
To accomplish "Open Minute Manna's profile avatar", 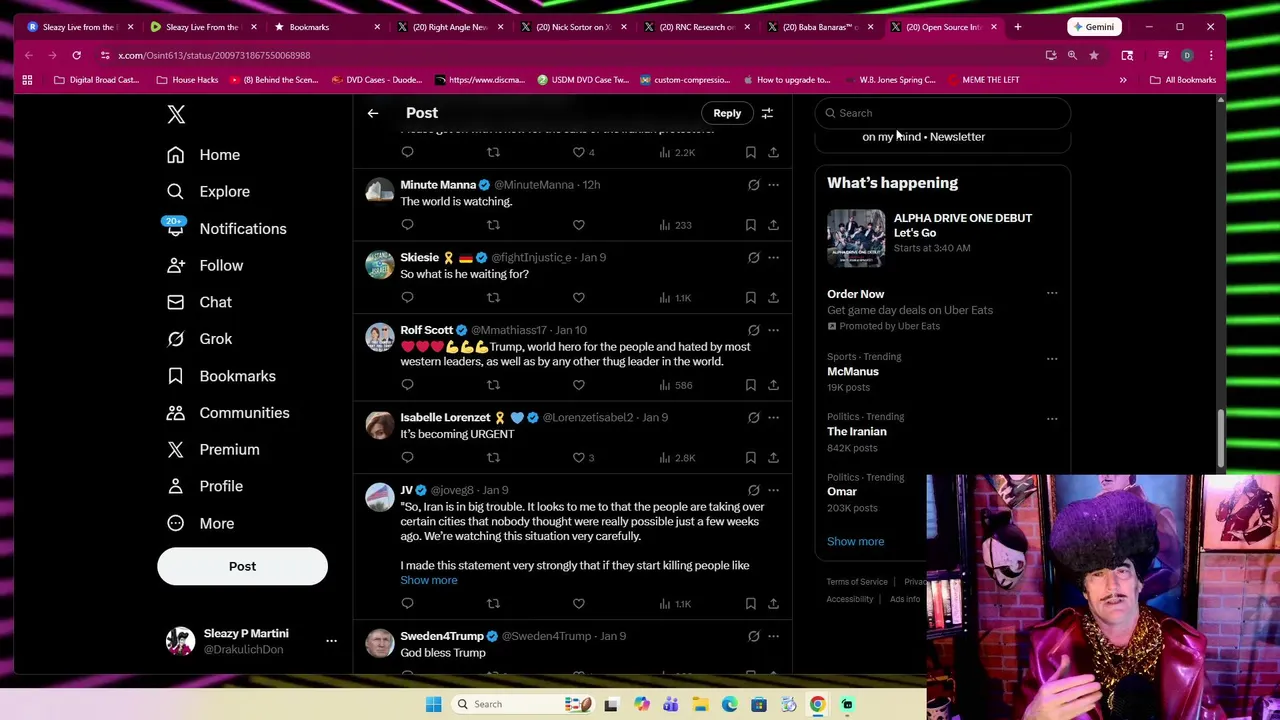I will [x=379, y=192].
